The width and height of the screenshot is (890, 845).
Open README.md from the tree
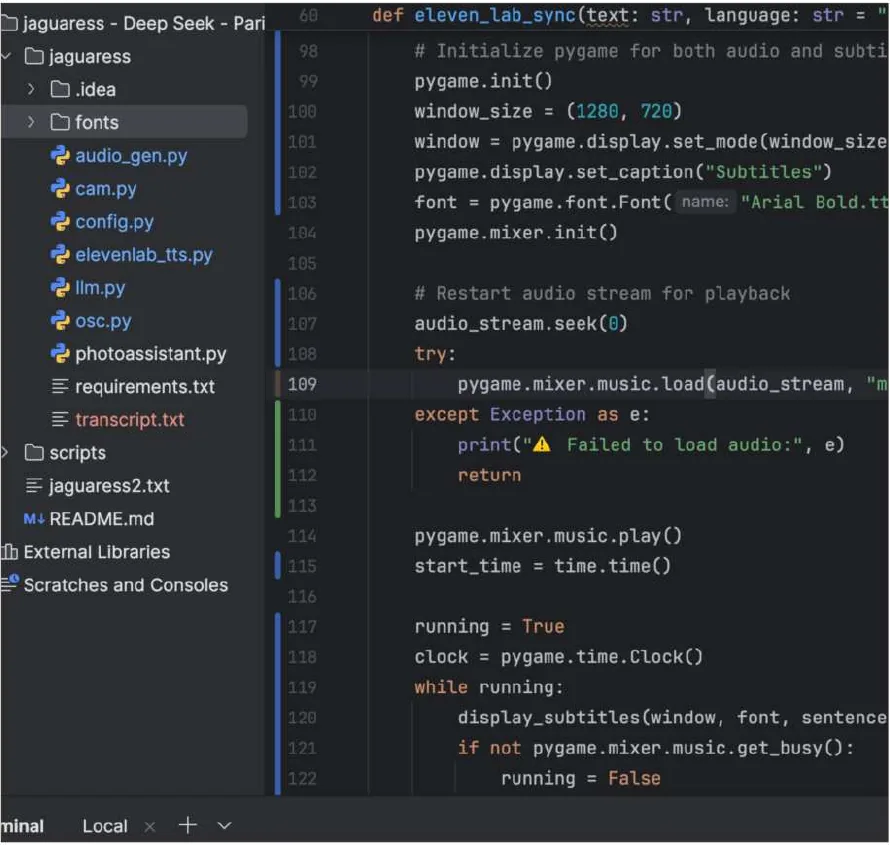pos(102,519)
